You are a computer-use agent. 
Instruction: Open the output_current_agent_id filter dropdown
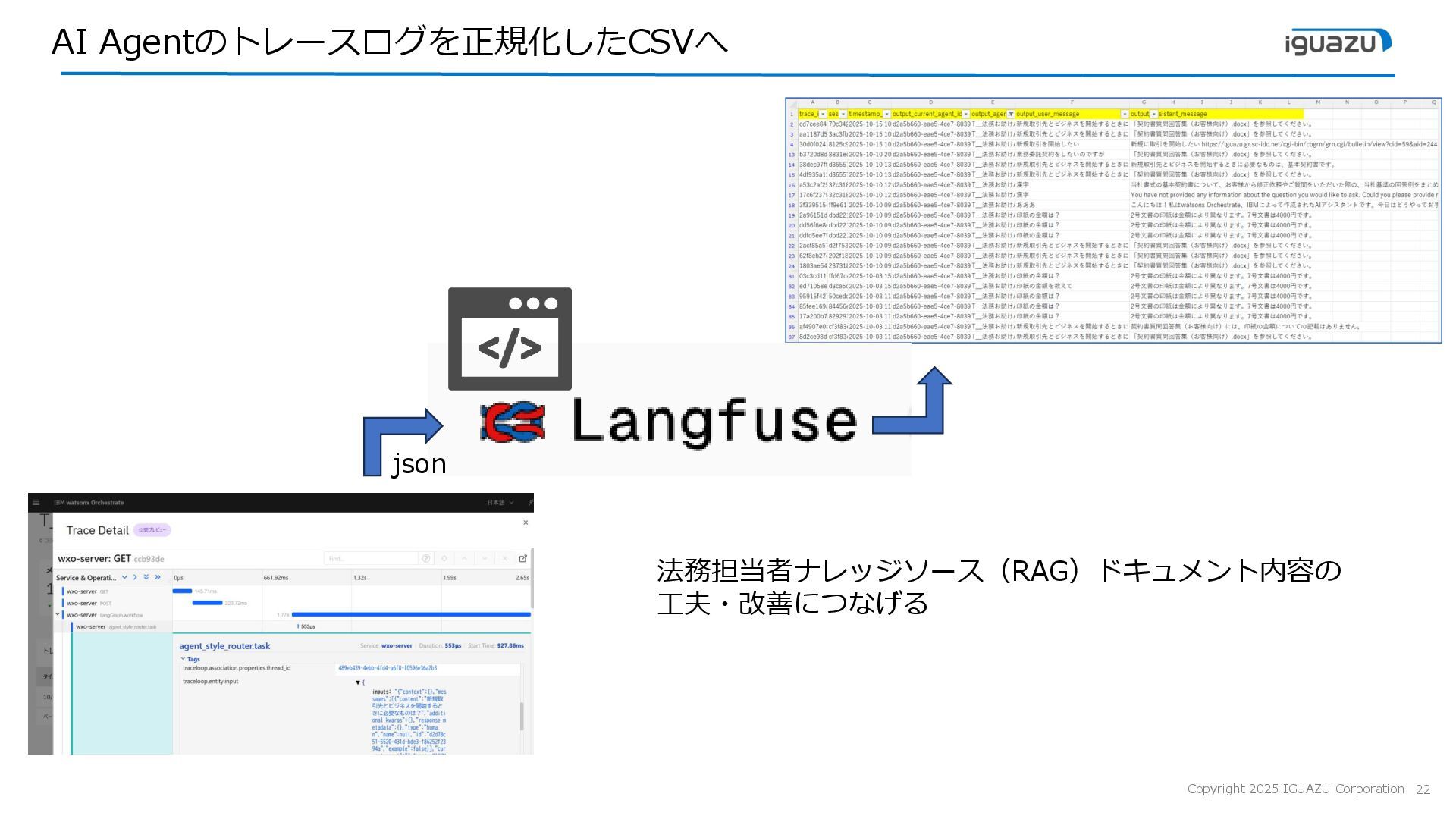[966, 114]
